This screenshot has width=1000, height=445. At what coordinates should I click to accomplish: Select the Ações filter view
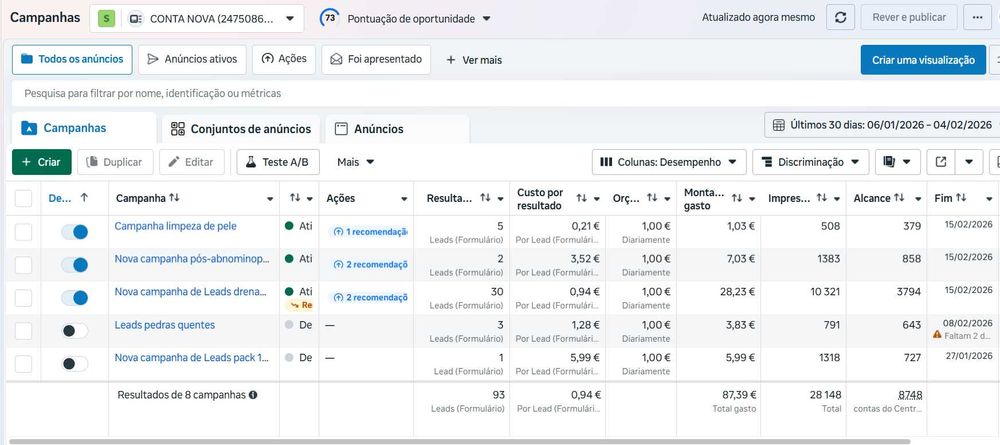pyautogui.click(x=284, y=59)
